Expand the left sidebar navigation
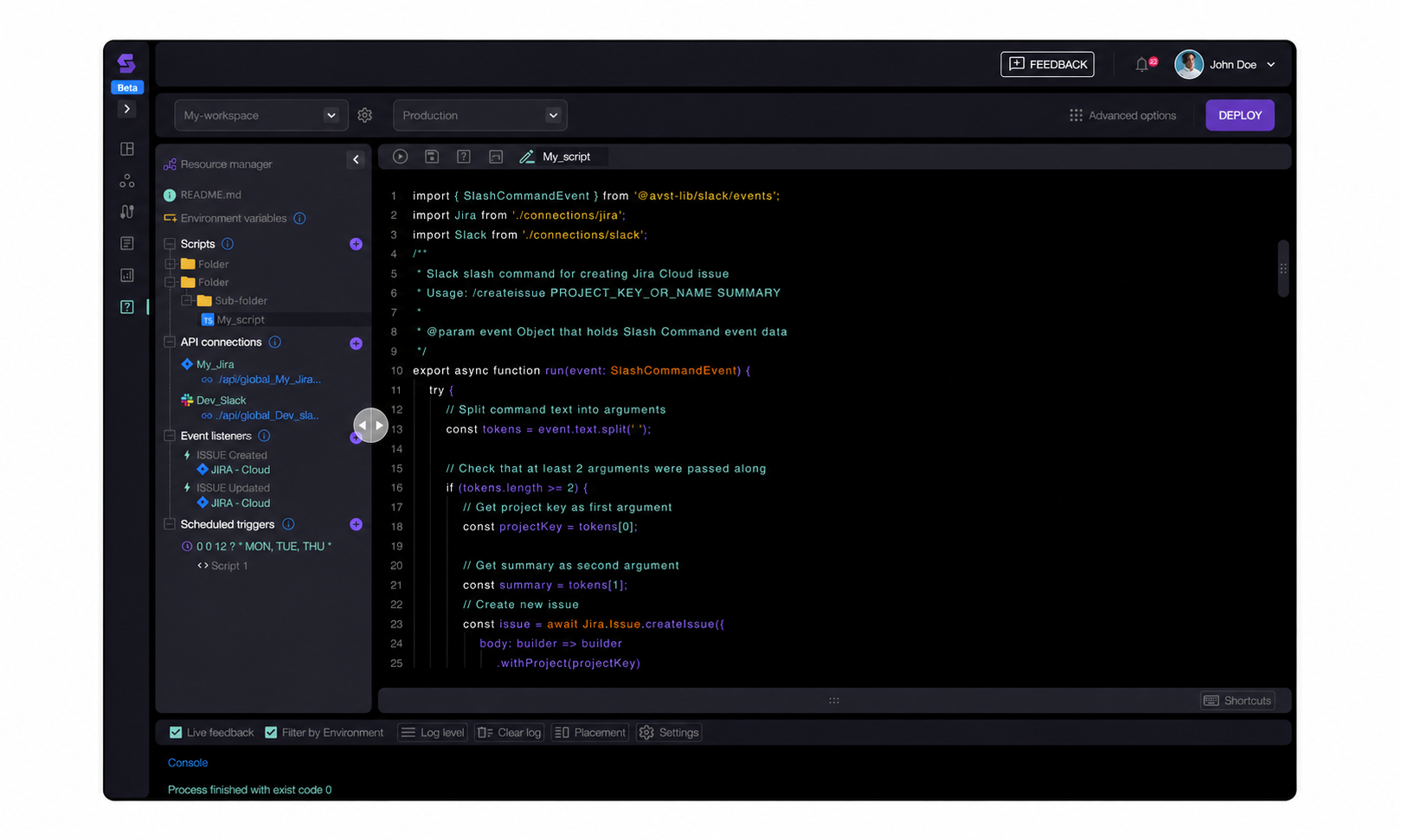Screen dimensions: 1401x840 click(x=127, y=109)
